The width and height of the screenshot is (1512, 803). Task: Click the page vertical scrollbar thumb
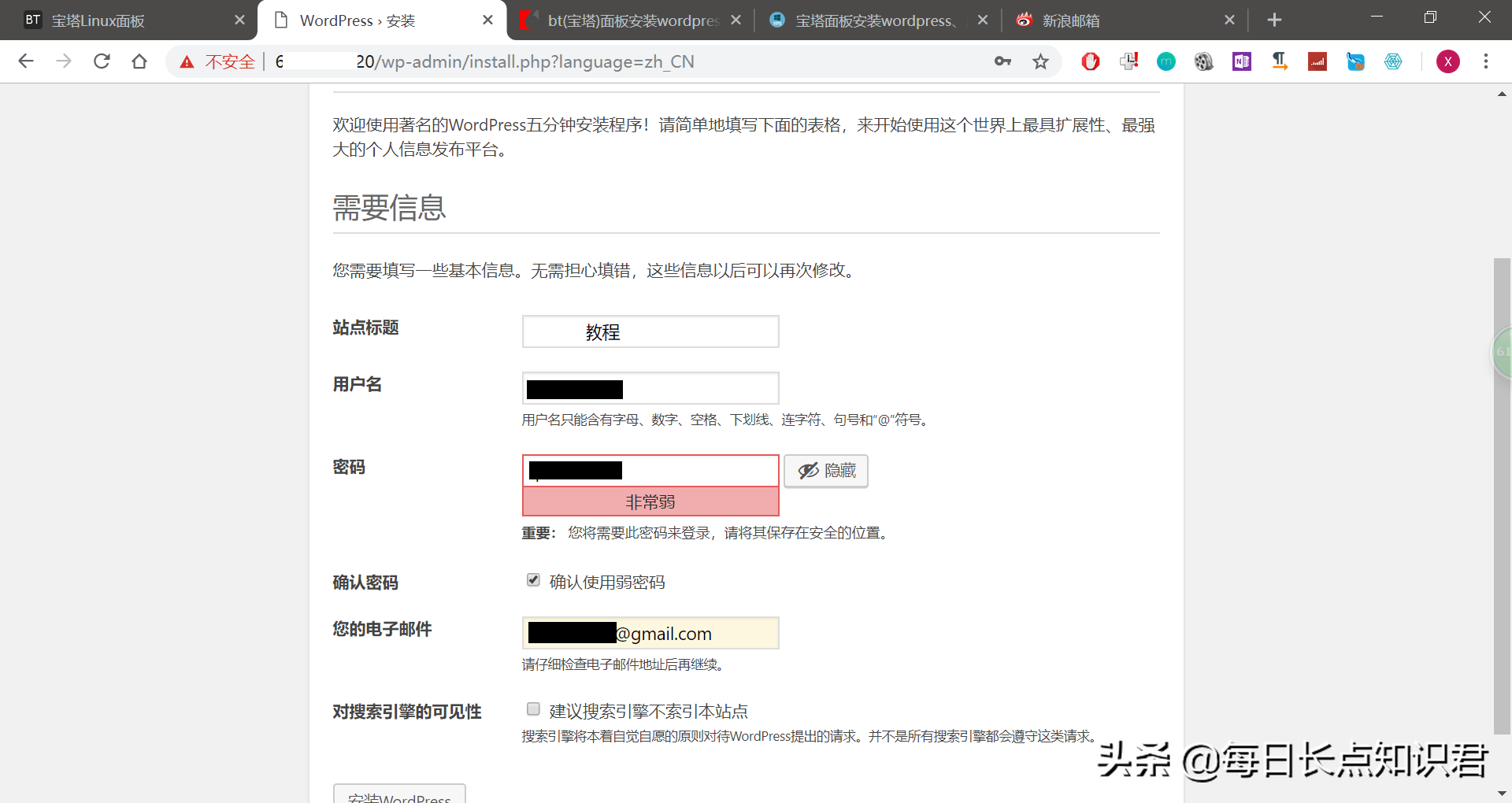1502,496
